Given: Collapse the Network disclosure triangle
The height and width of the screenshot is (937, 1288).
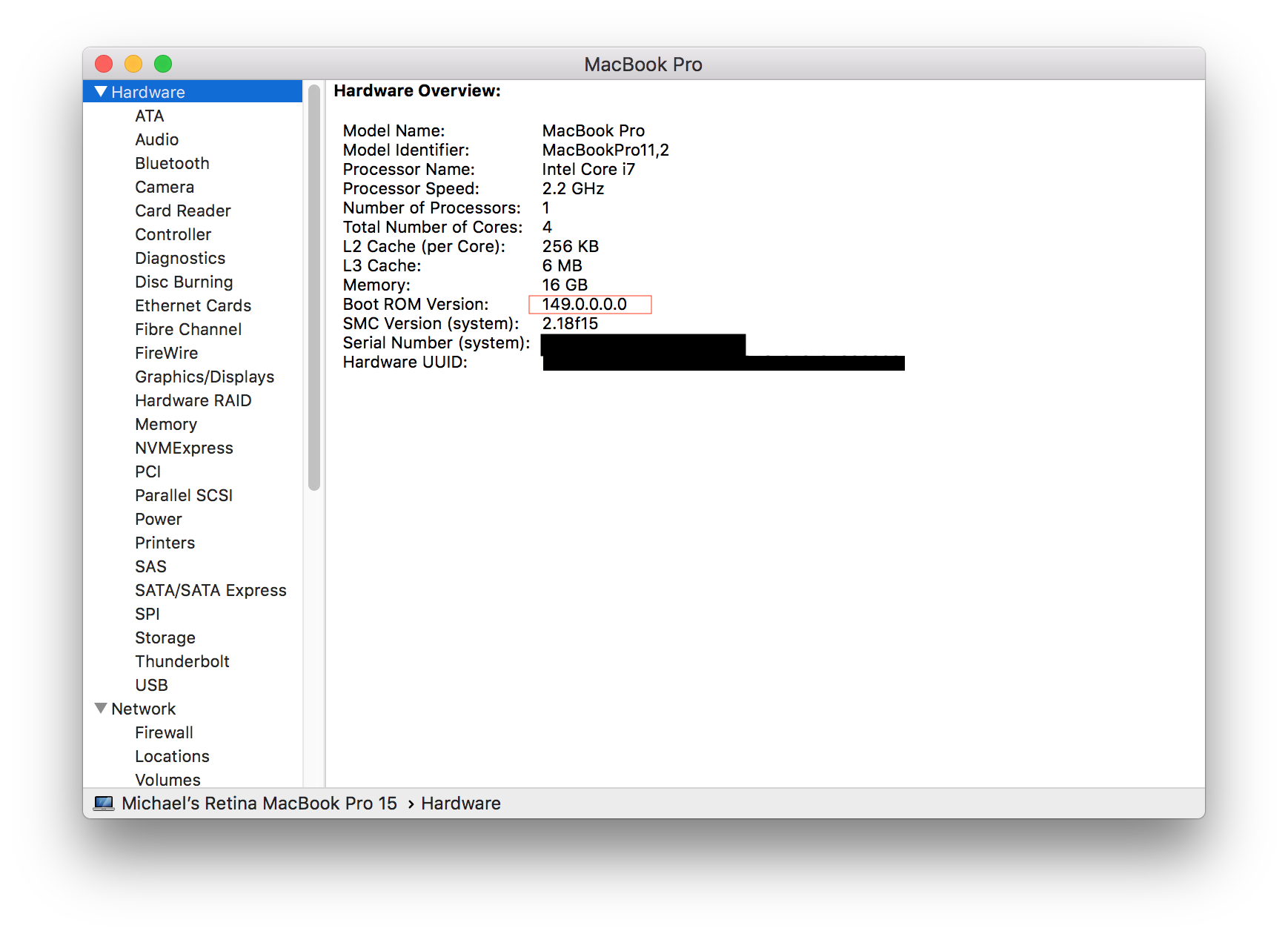Looking at the screenshot, I should point(102,709).
